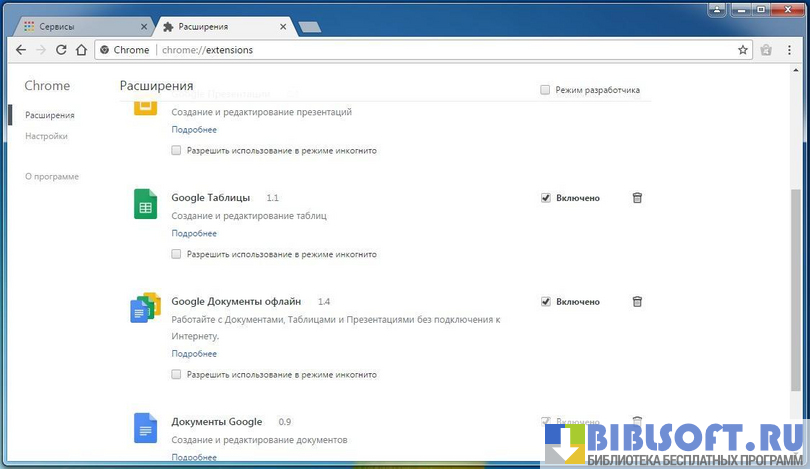This screenshot has height=469, width=810.
Task: Click the blue Документы Google icon
Action: tap(145, 428)
